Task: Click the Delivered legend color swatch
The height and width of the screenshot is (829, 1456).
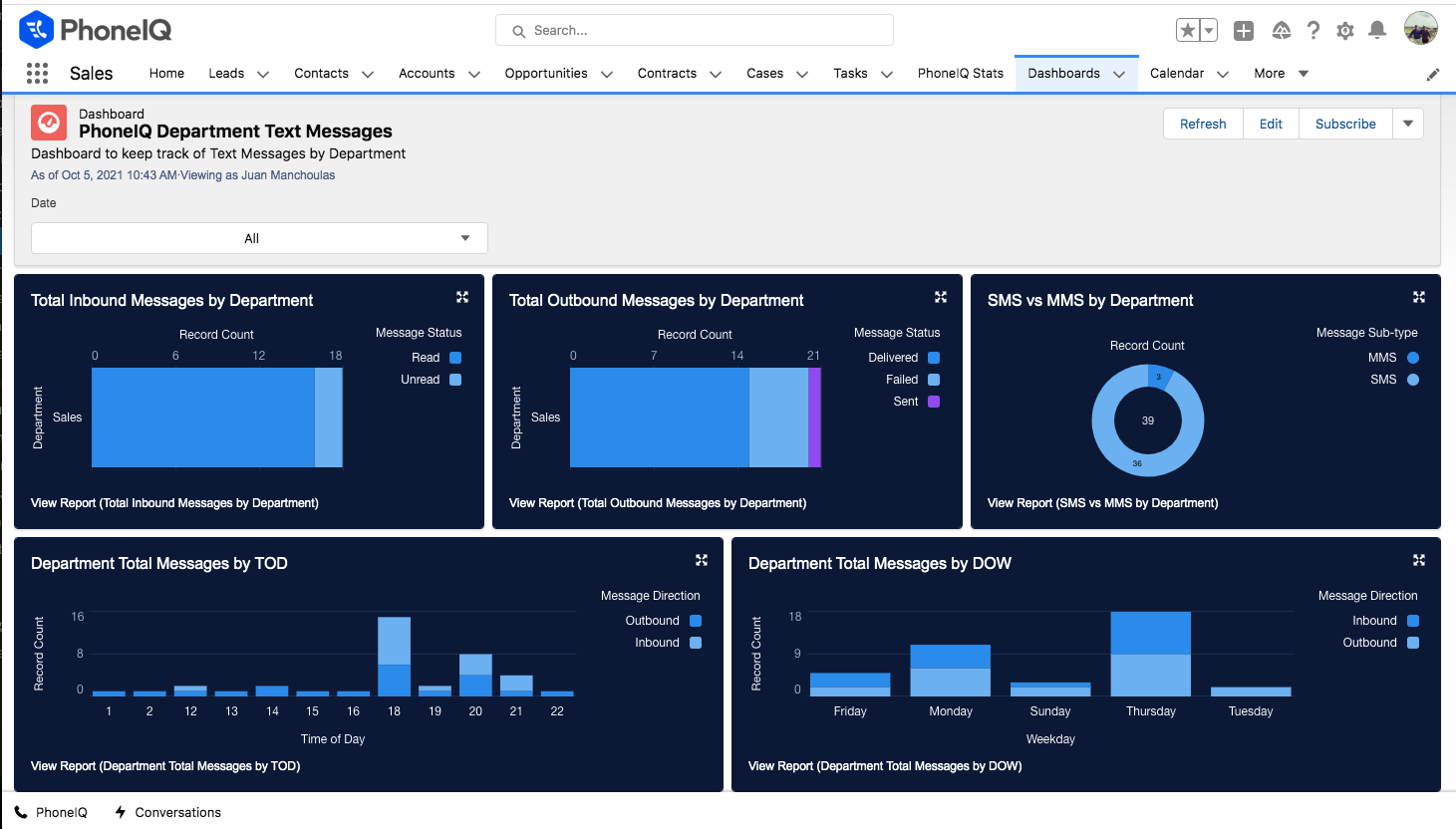Action: pos(934,358)
